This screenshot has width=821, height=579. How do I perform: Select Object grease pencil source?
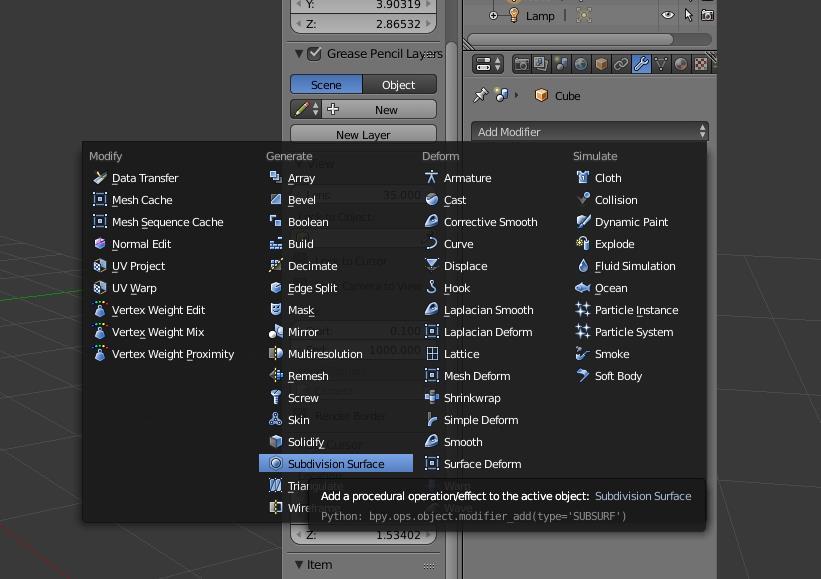399,84
